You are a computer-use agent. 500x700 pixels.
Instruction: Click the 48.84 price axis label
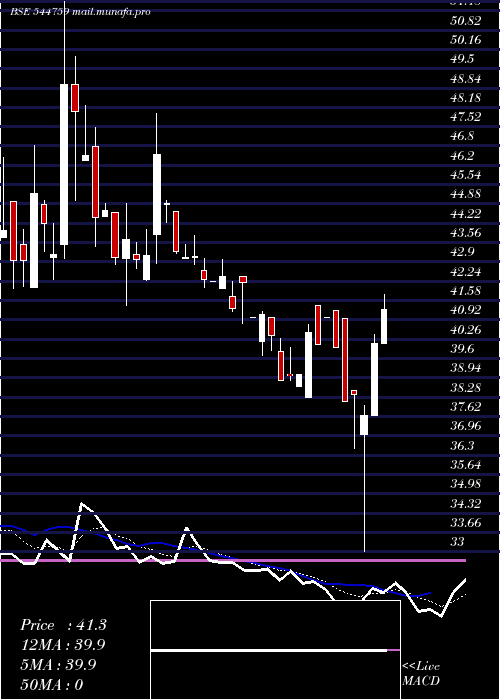point(466,79)
